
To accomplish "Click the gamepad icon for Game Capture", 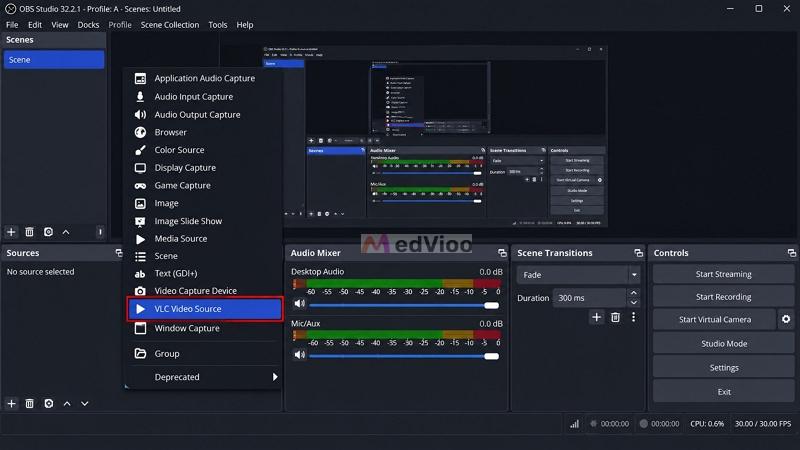I will pyautogui.click(x=140, y=186).
